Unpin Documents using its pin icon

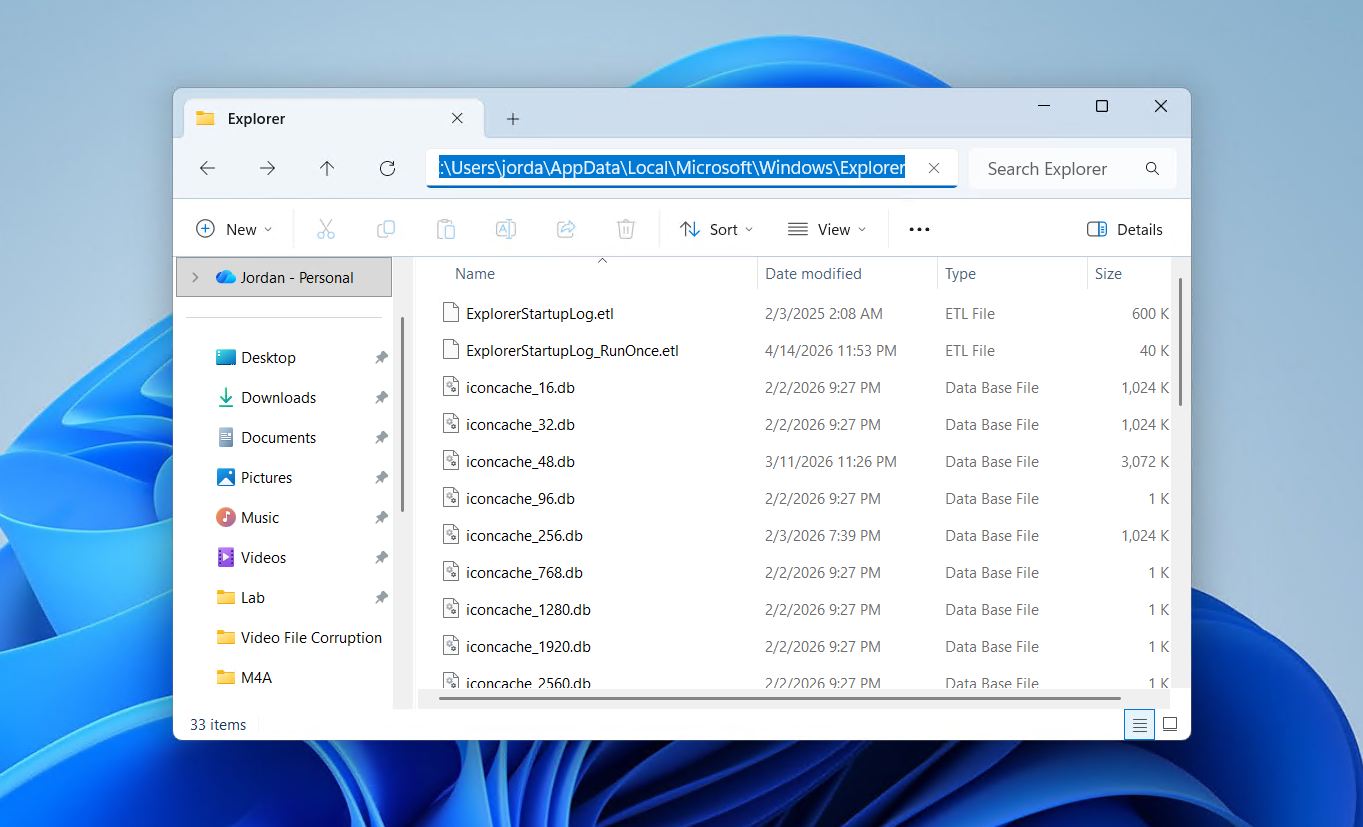[x=381, y=437]
